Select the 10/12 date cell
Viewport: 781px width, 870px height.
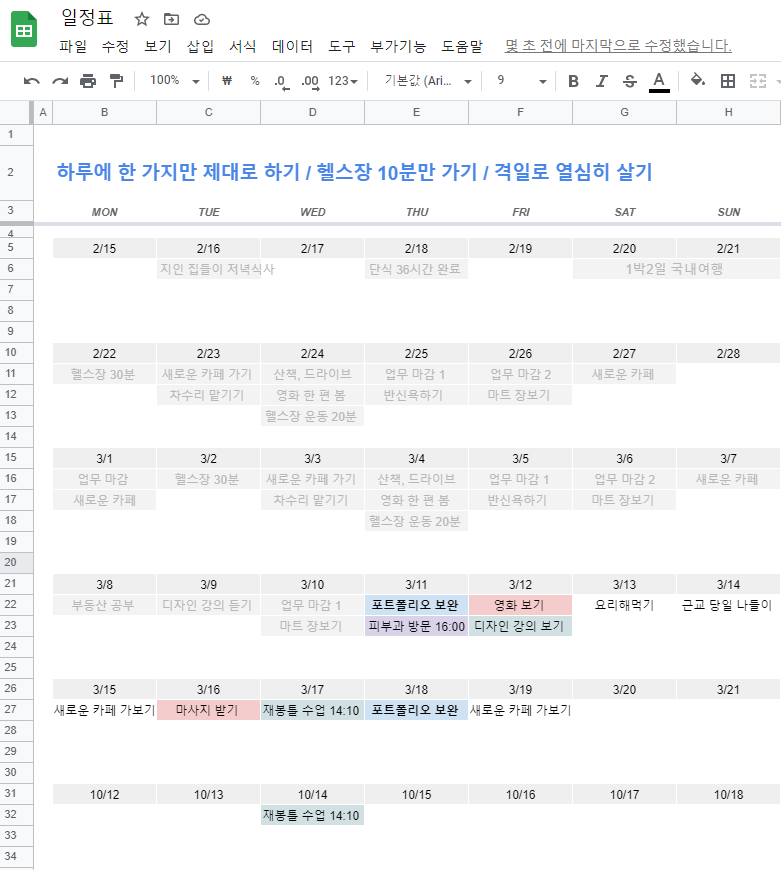point(104,795)
